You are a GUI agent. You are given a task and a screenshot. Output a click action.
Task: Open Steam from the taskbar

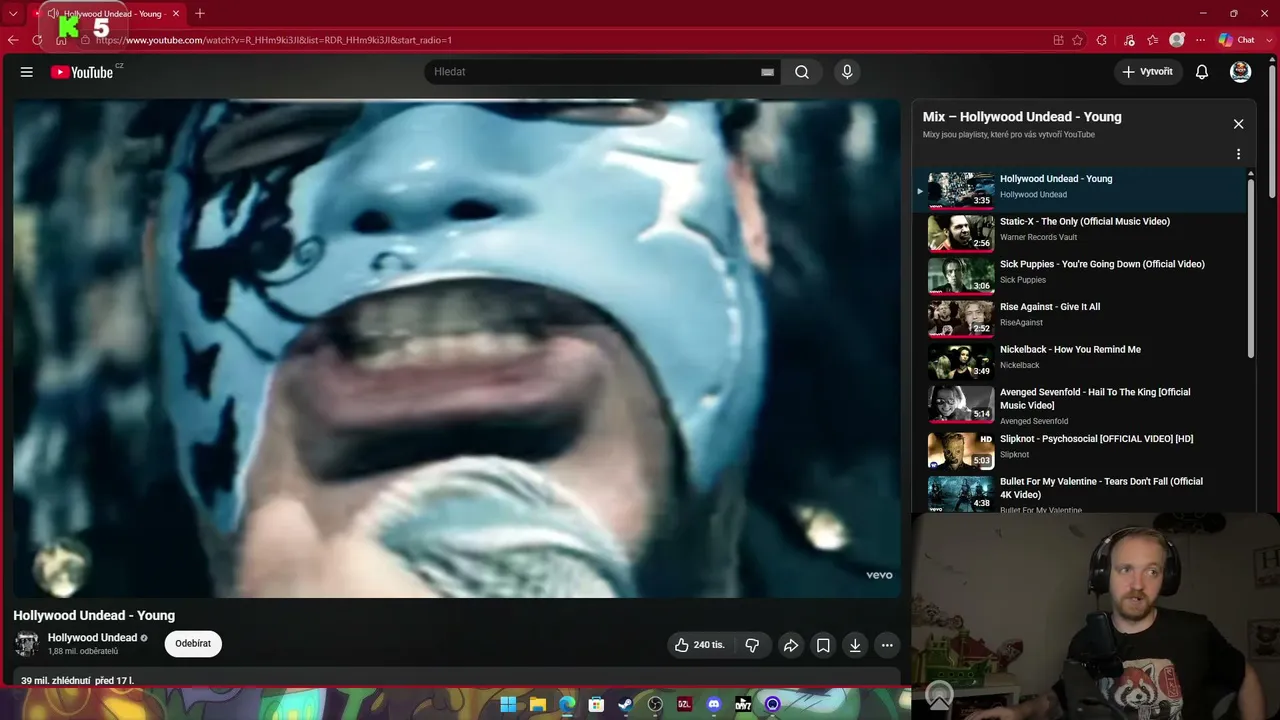coord(625,705)
